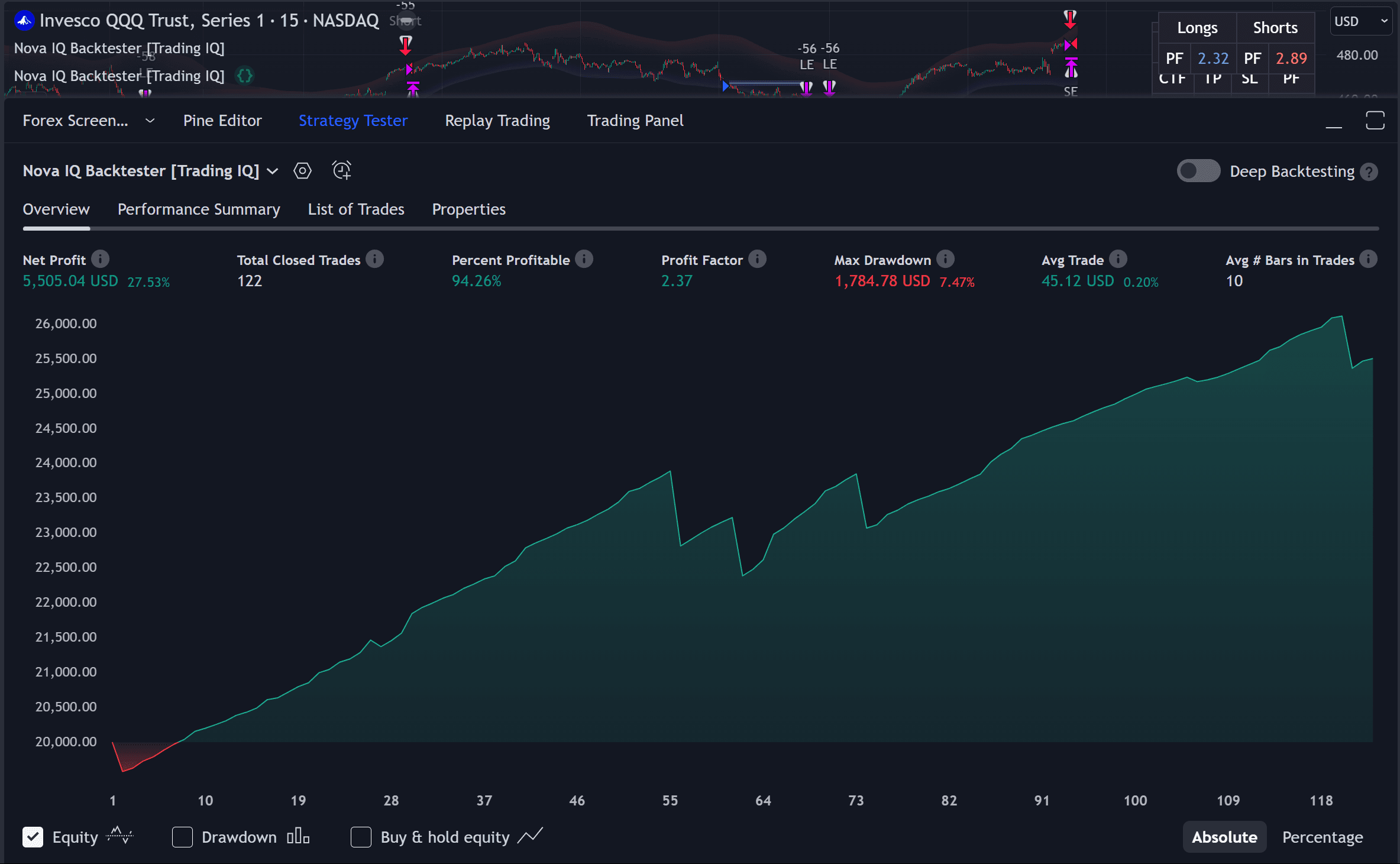Screen dimensions: 1400x864
Task: Click Net Profit value 5,505.04 USD
Action: pyautogui.click(x=70, y=281)
